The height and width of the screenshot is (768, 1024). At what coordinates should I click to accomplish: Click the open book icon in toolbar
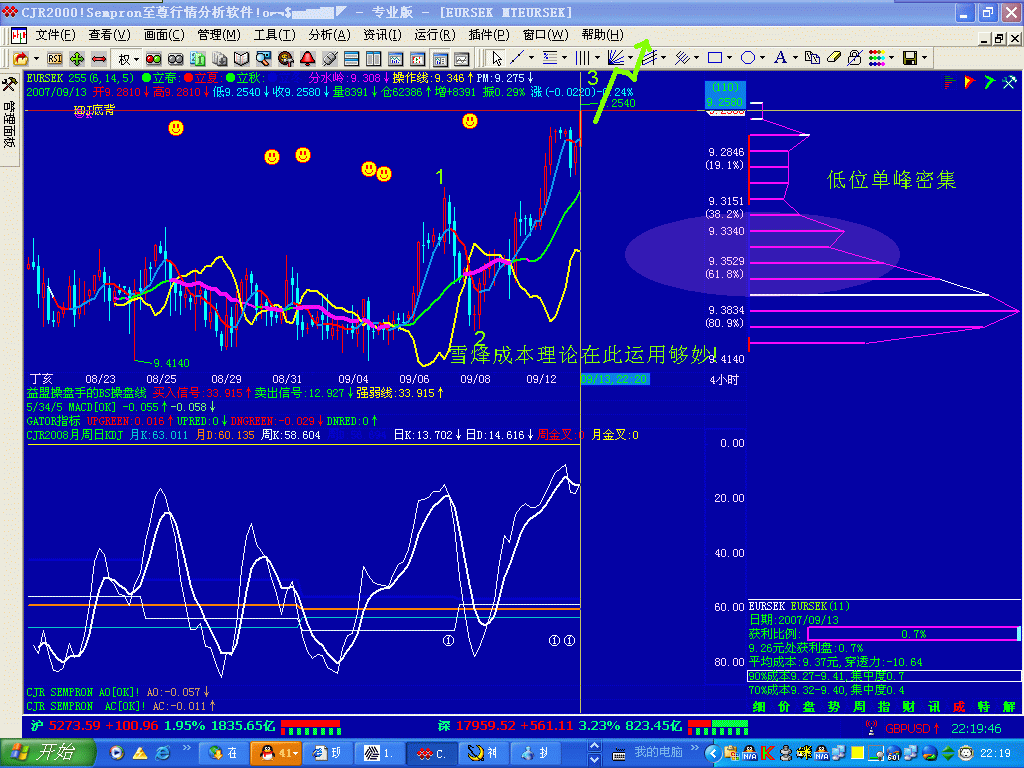[241, 59]
